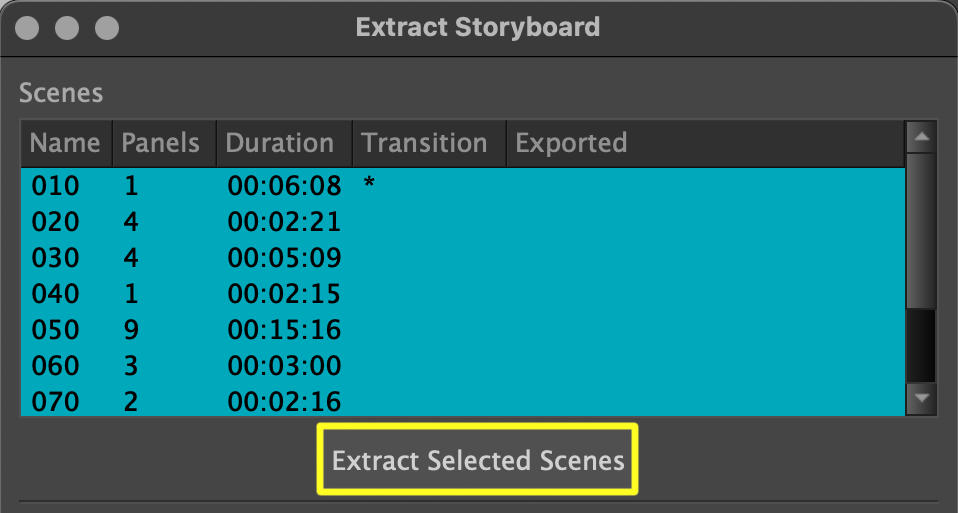958x513 pixels.
Task: Sort the list by Duration column
Action: [280, 143]
